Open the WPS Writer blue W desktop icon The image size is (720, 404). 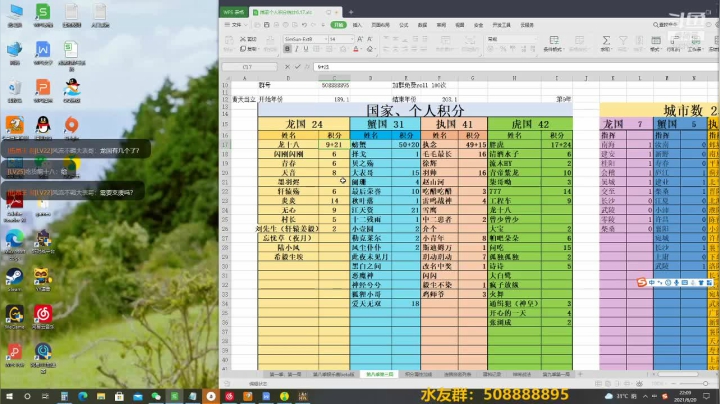43,52
